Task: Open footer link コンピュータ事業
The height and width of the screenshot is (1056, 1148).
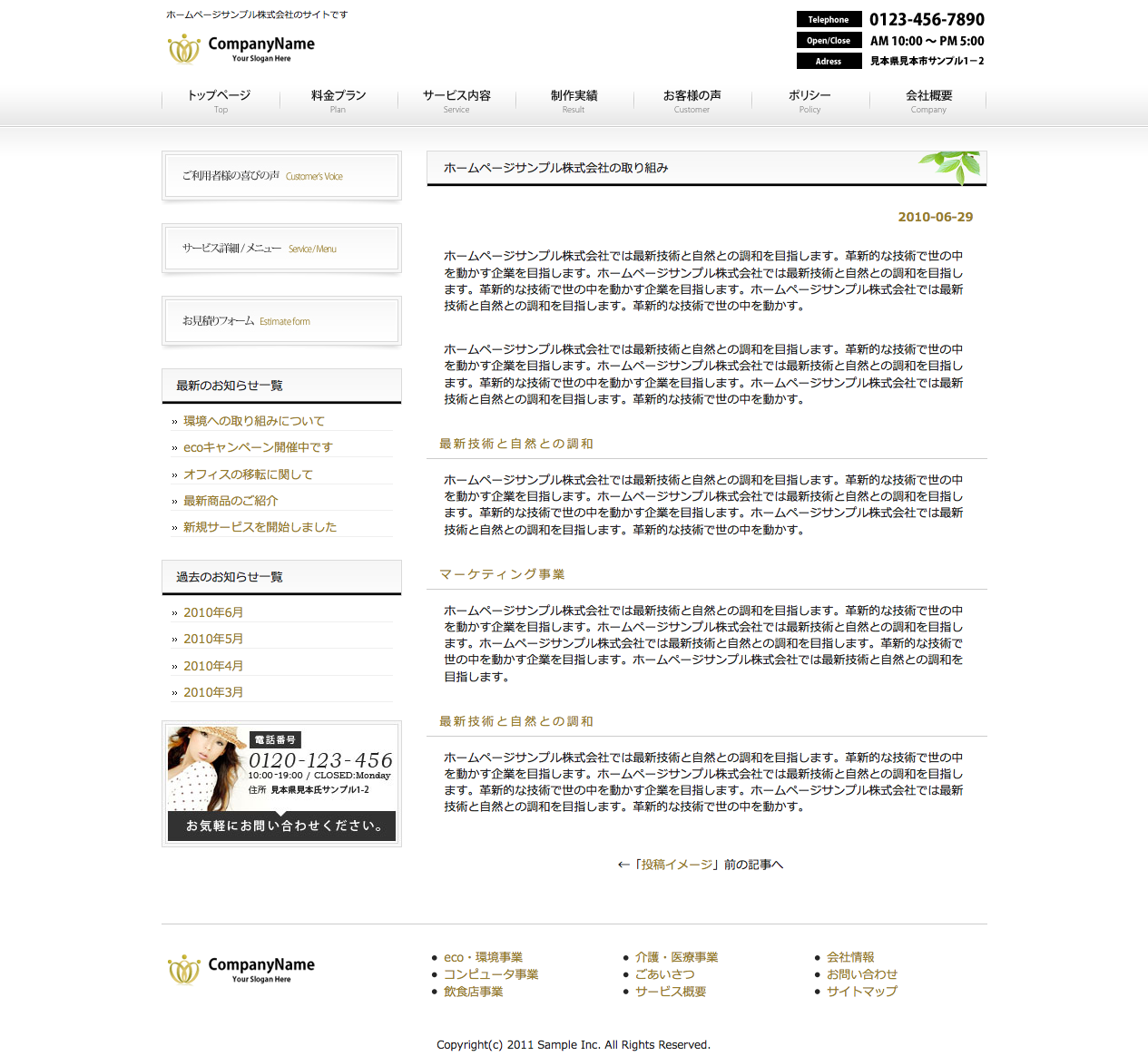Action: point(491,974)
